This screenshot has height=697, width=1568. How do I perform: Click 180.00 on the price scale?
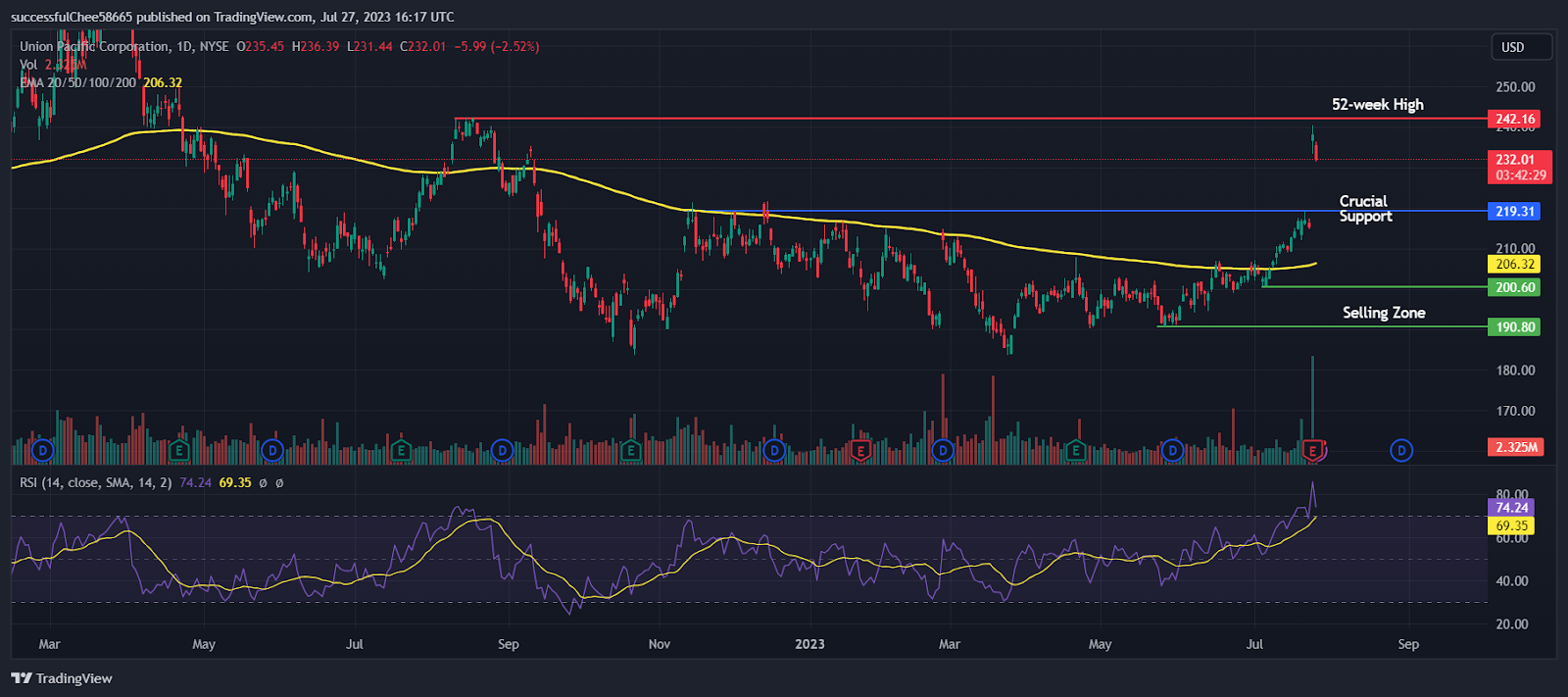(1515, 371)
